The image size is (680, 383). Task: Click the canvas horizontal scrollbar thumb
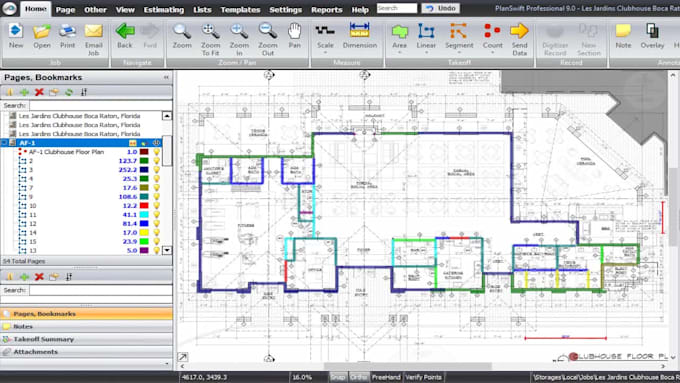[408, 366]
